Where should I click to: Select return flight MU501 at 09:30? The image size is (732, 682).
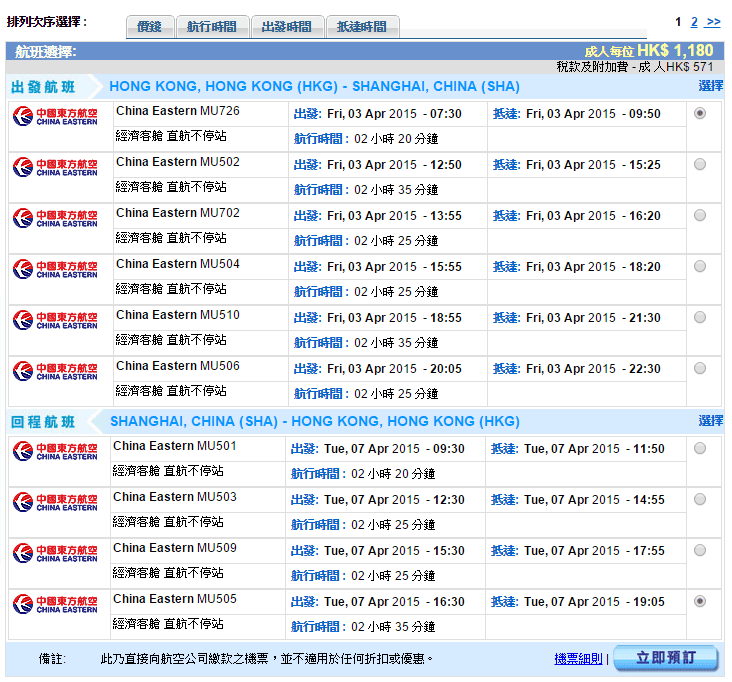[x=699, y=448]
